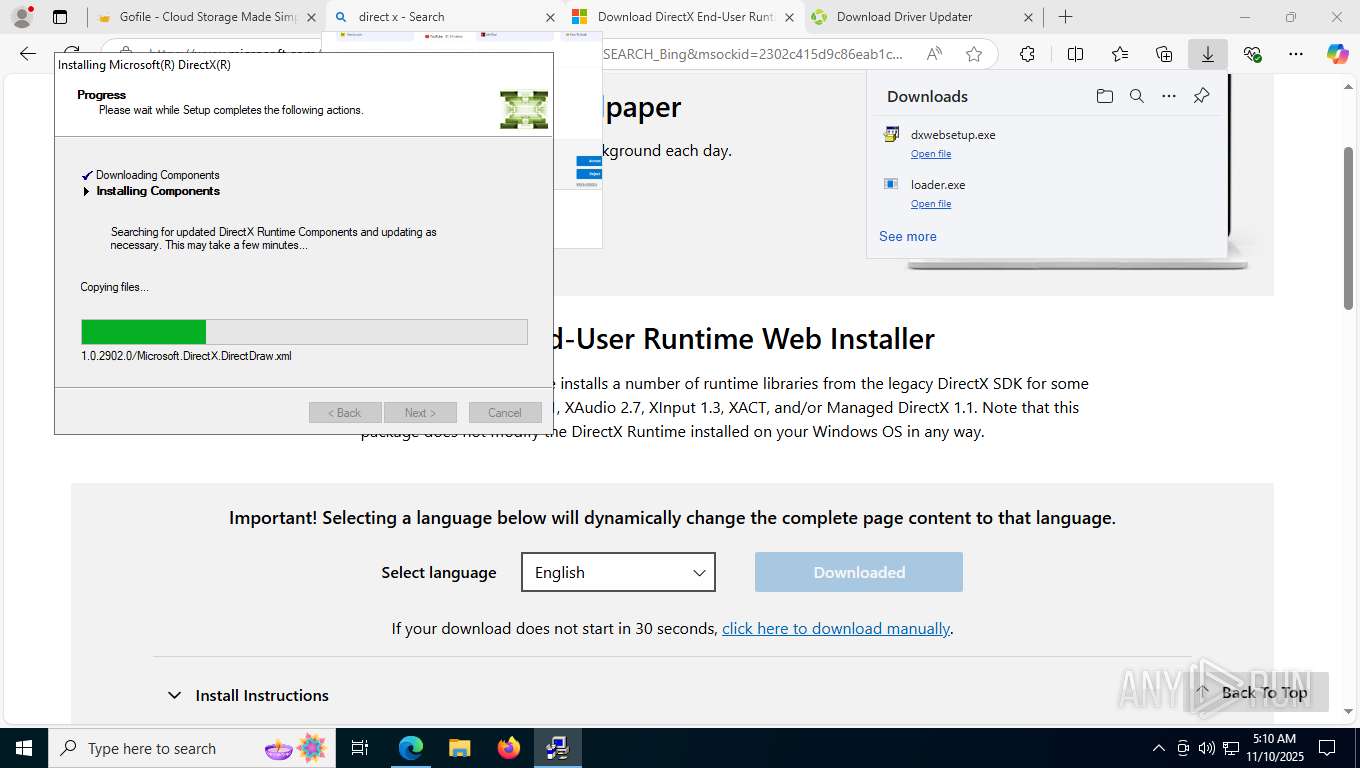
Task: Click the read aloud icon in address bar
Action: point(934,54)
